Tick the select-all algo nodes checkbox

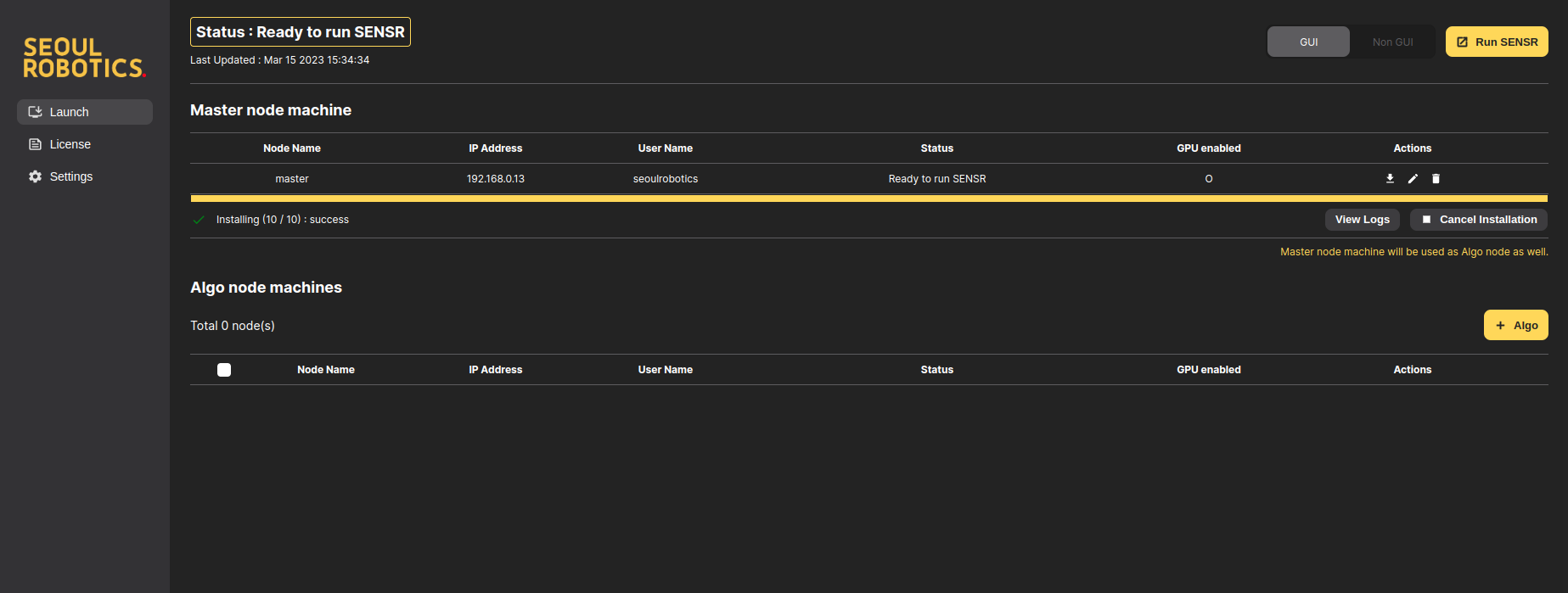pyautogui.click(x=224, y=370)
